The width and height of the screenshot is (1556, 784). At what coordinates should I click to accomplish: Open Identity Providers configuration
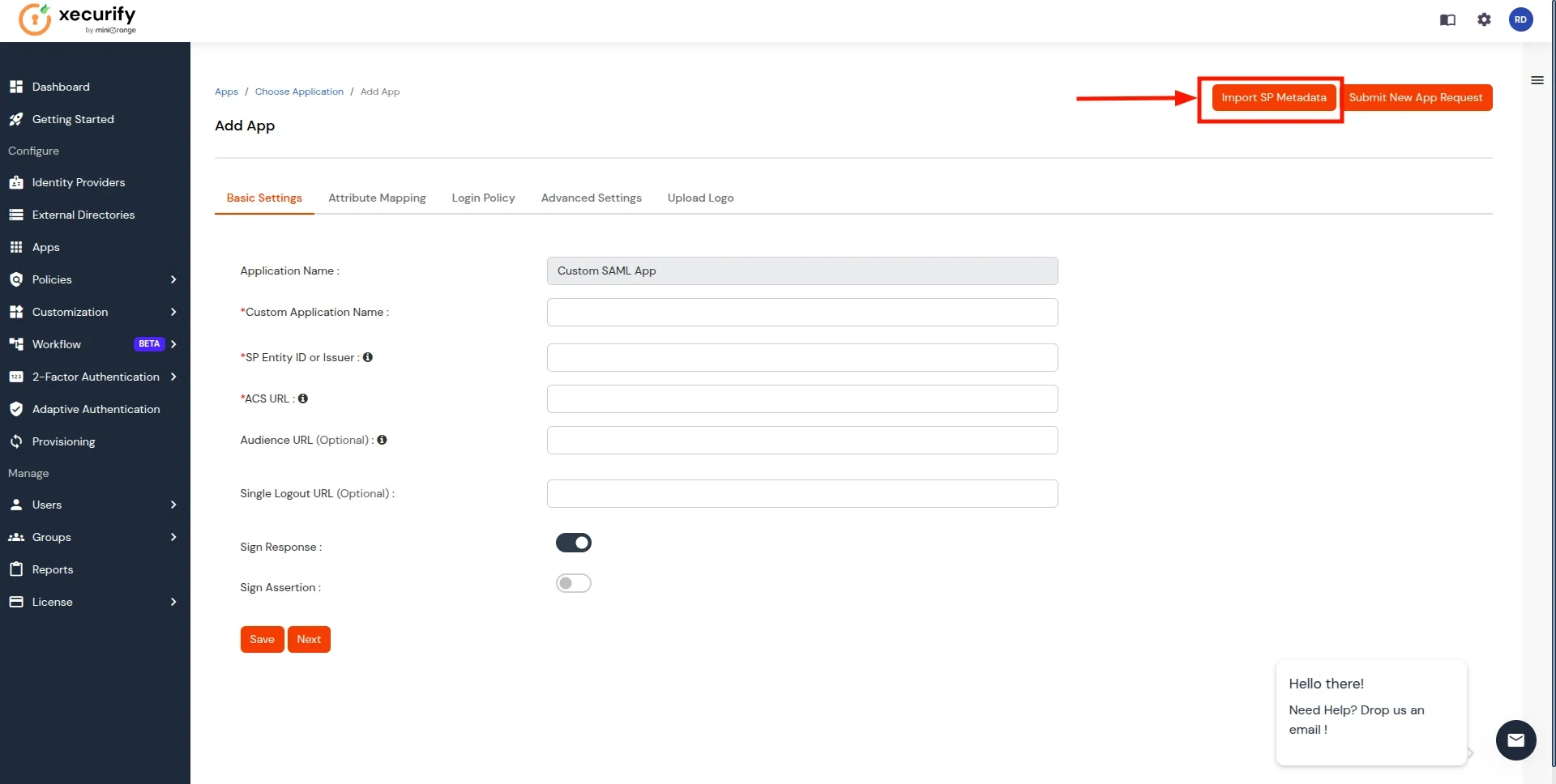click(x=78, y=182)
